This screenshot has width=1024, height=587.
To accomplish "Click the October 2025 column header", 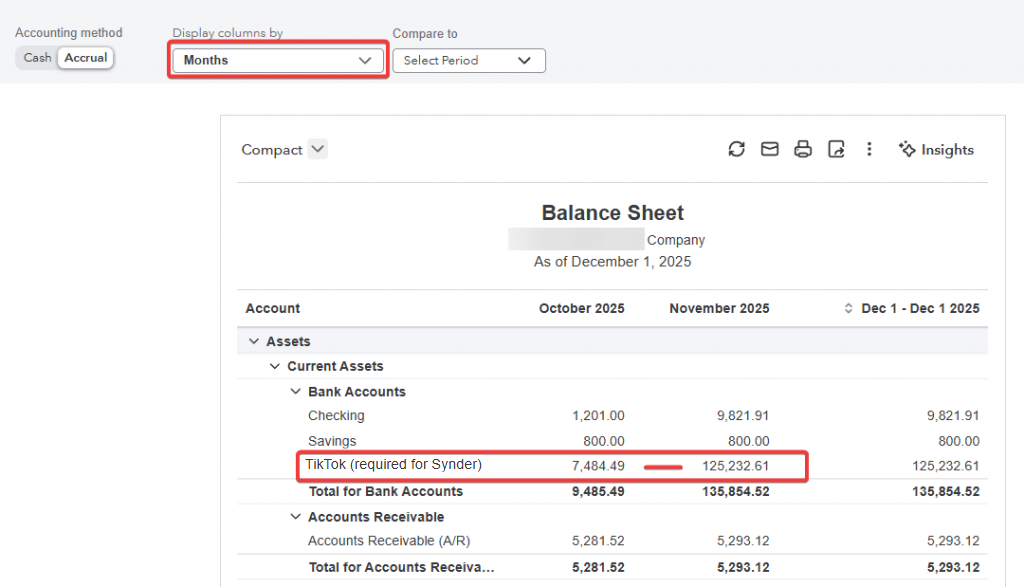I will (581, 309).
